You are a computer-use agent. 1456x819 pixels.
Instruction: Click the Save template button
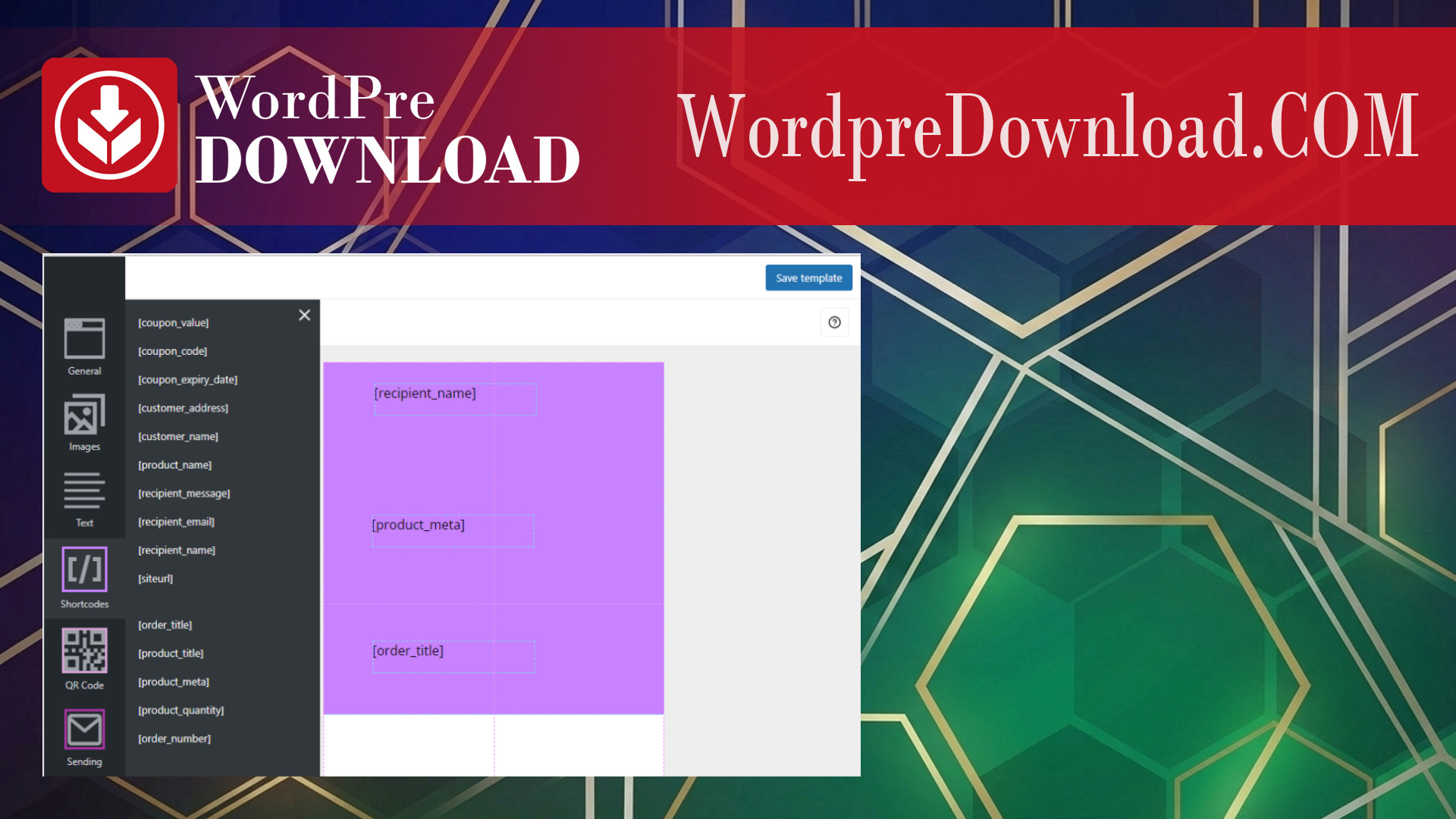[808, 278]
